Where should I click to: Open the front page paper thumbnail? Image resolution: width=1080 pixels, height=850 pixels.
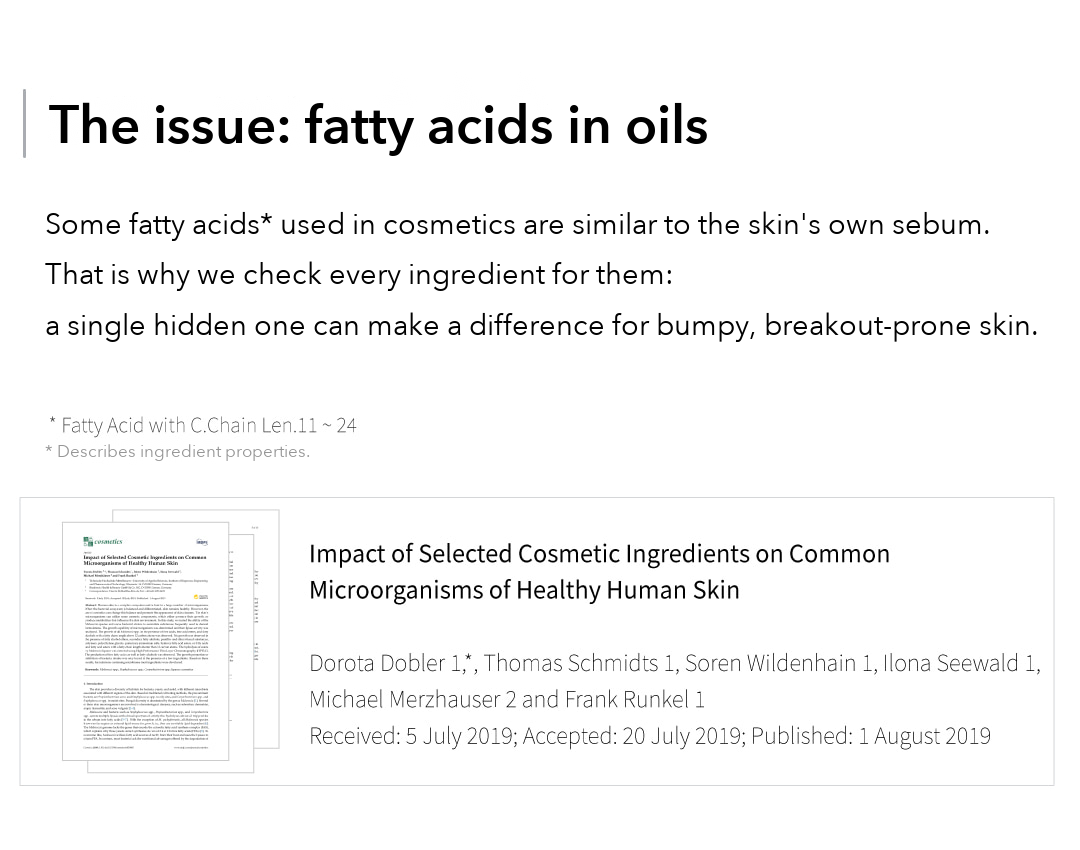145,641
